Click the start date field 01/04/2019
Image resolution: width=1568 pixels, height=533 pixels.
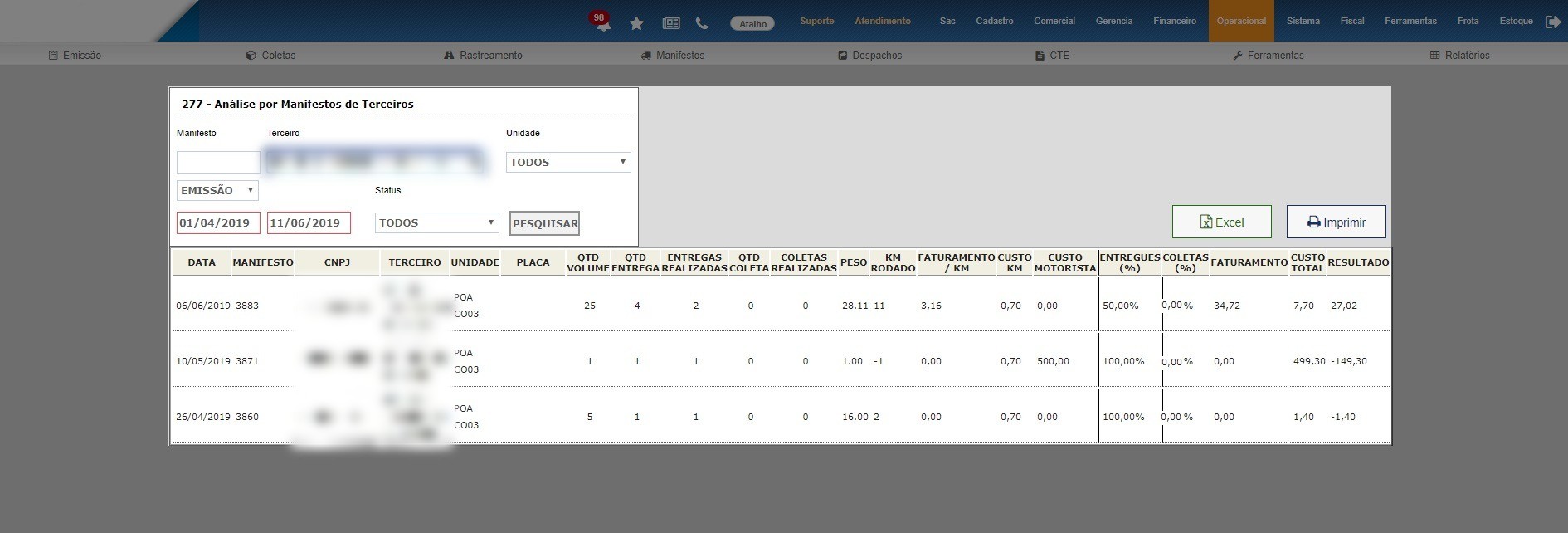click(218, 222)
